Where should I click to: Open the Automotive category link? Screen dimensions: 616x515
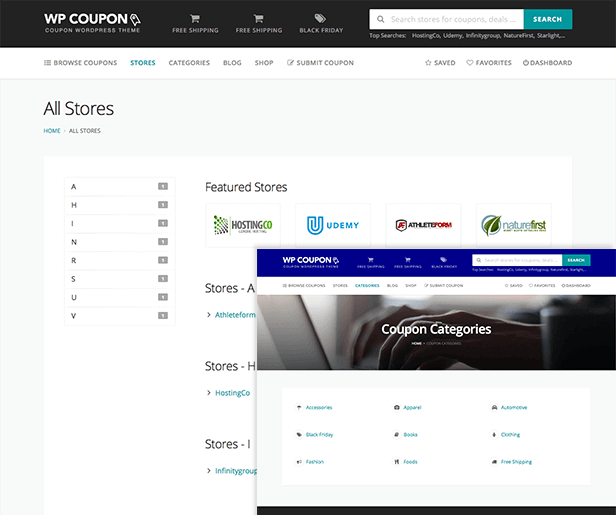point(514,408)
